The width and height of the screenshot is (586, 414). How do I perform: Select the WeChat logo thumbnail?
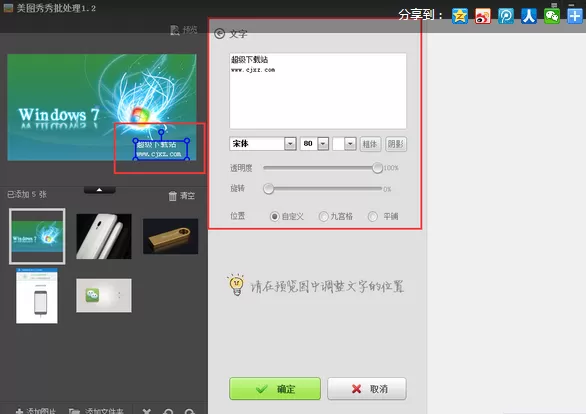click(104, 295)
